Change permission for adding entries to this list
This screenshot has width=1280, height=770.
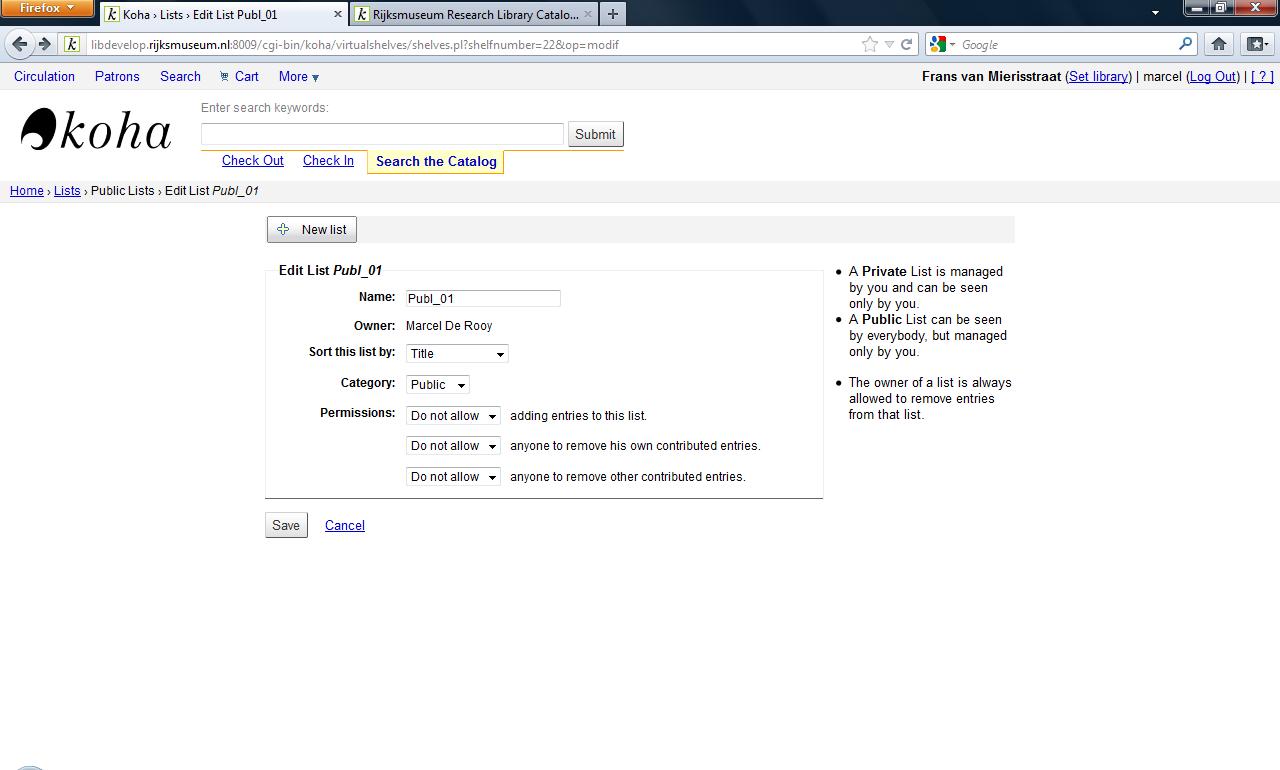pos(453,416)
